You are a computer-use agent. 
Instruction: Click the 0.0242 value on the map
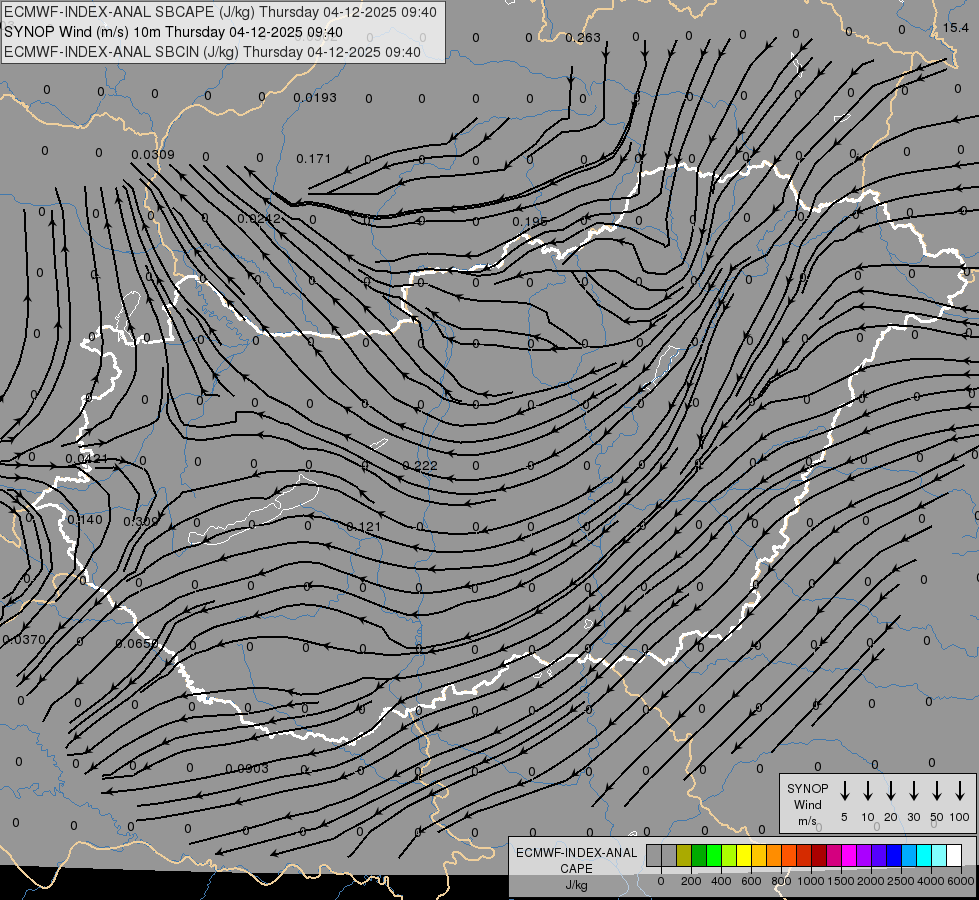pyautogui.click(x=259, y=219)
